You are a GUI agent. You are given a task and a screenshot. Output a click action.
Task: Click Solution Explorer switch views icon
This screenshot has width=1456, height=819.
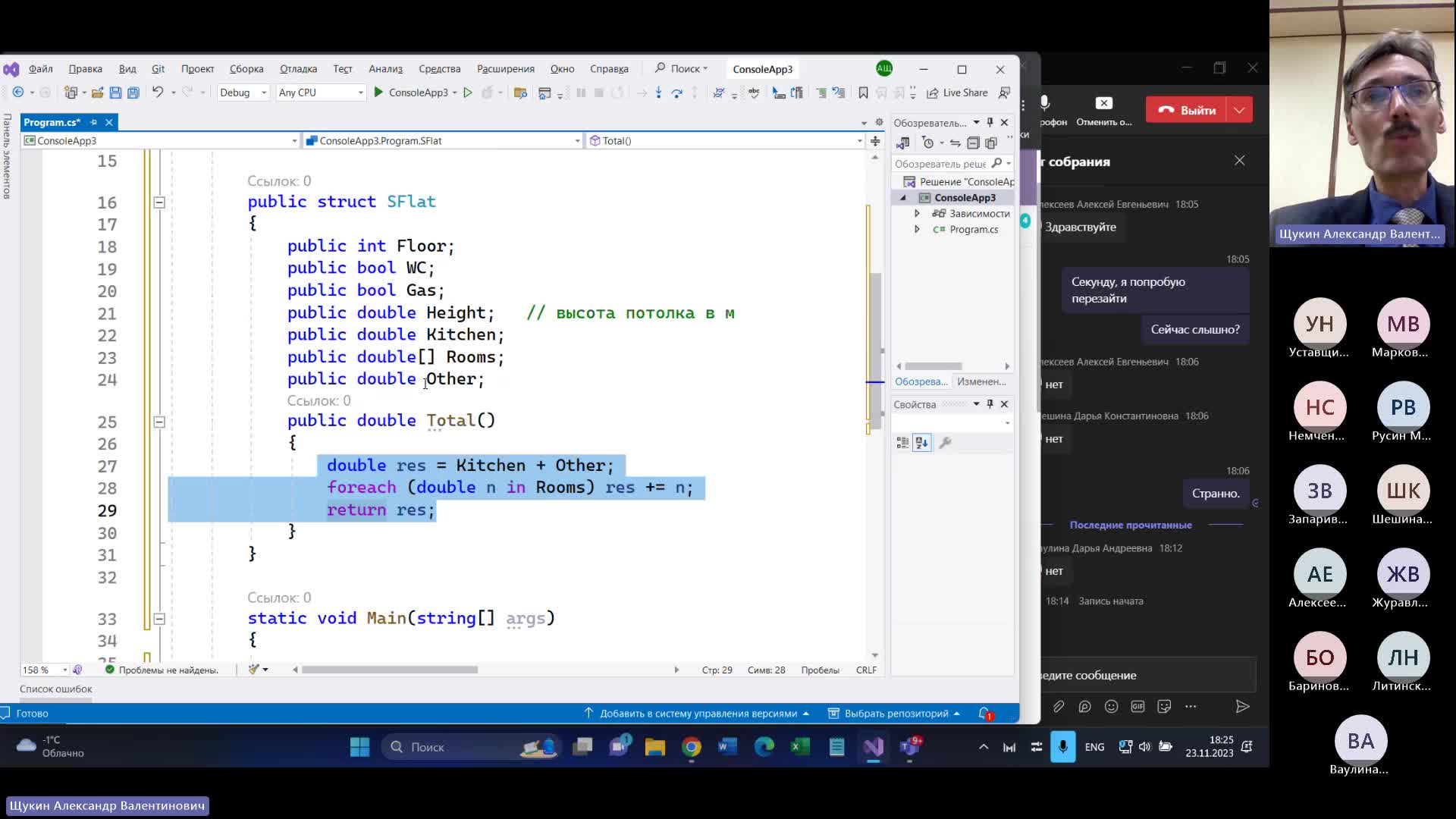[x=903, y=143]
